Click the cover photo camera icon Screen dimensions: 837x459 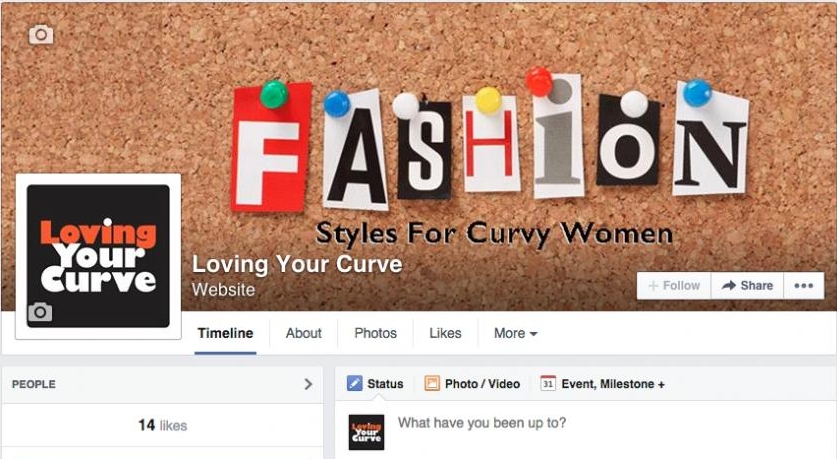(x=41, y=35)
